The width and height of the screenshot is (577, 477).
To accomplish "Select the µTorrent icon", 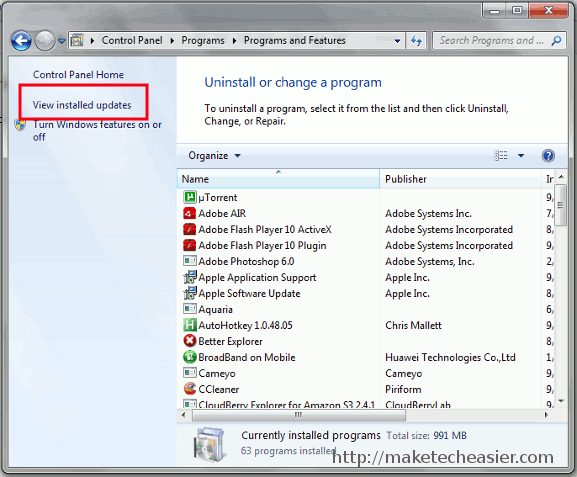I will 190,197.
